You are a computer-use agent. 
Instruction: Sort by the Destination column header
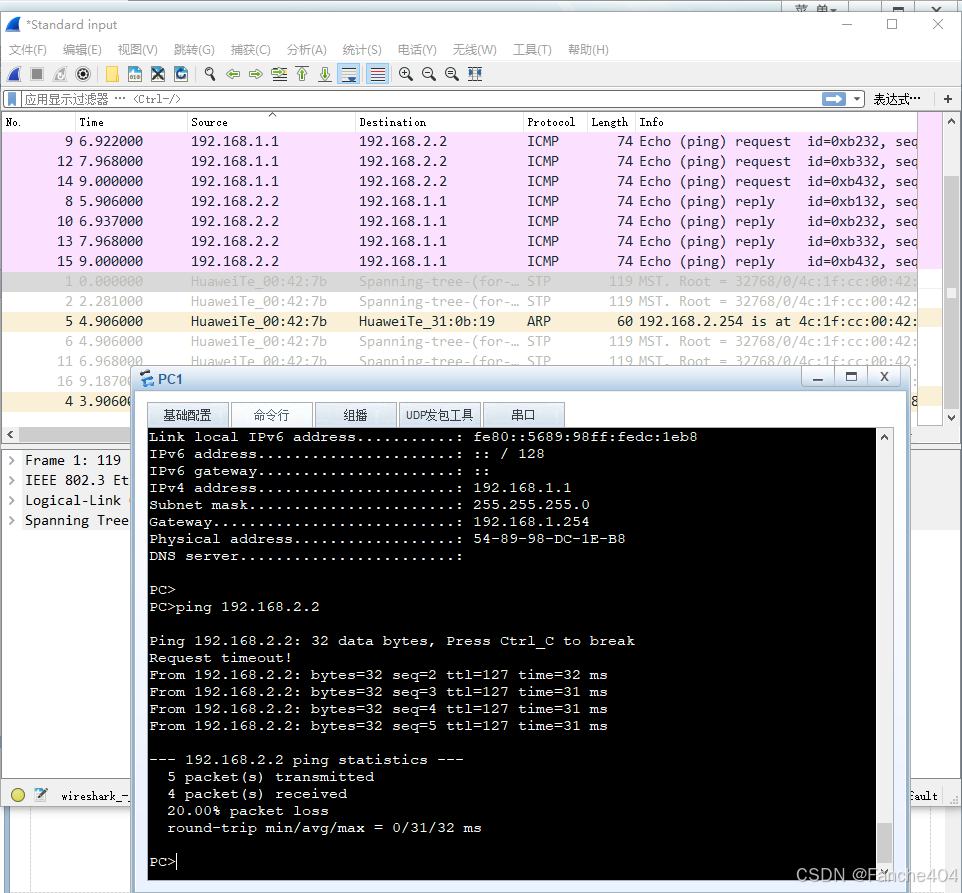click(x=439, y=122)
